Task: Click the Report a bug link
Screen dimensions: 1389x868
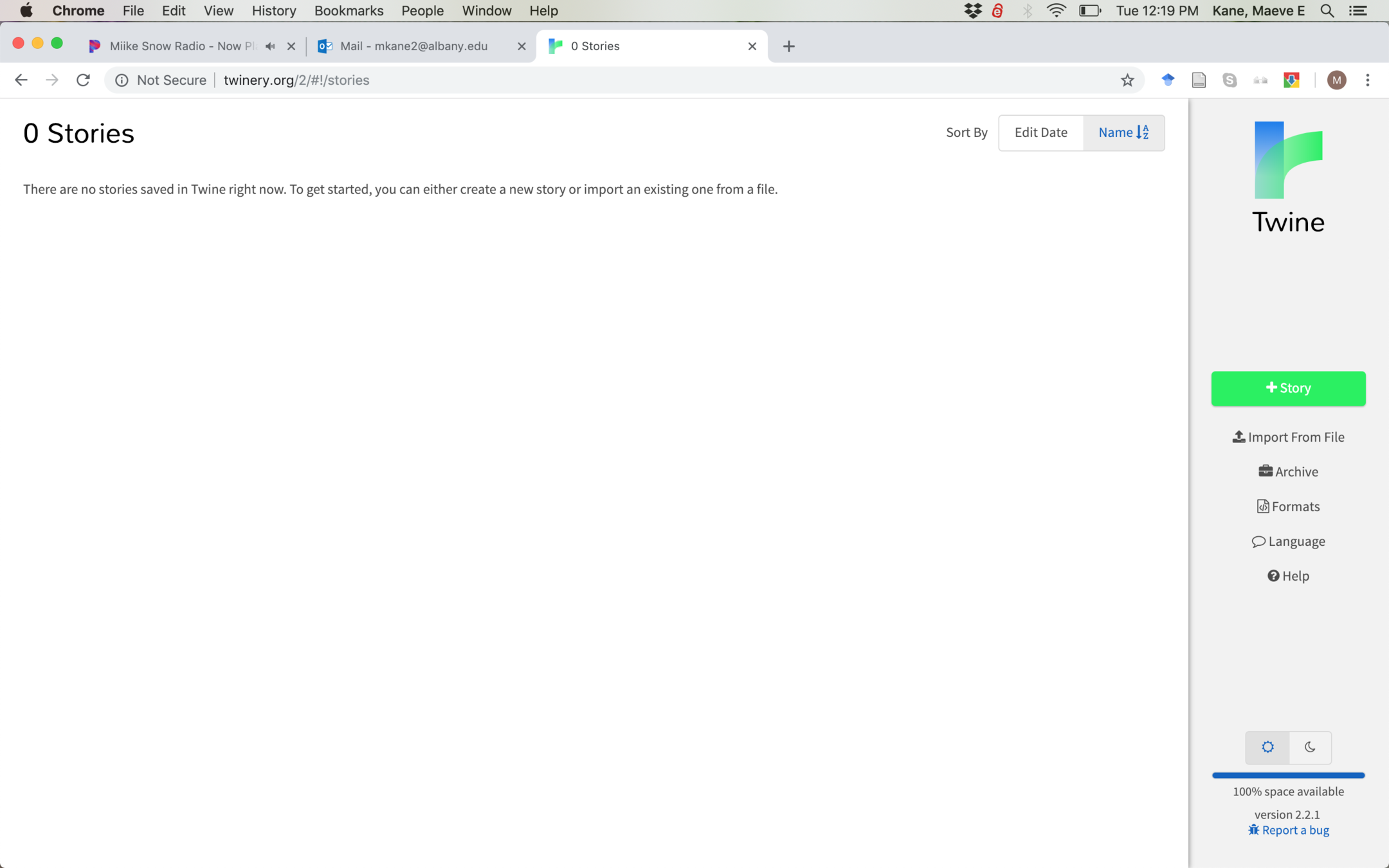Action: [x=1288, y=830]
